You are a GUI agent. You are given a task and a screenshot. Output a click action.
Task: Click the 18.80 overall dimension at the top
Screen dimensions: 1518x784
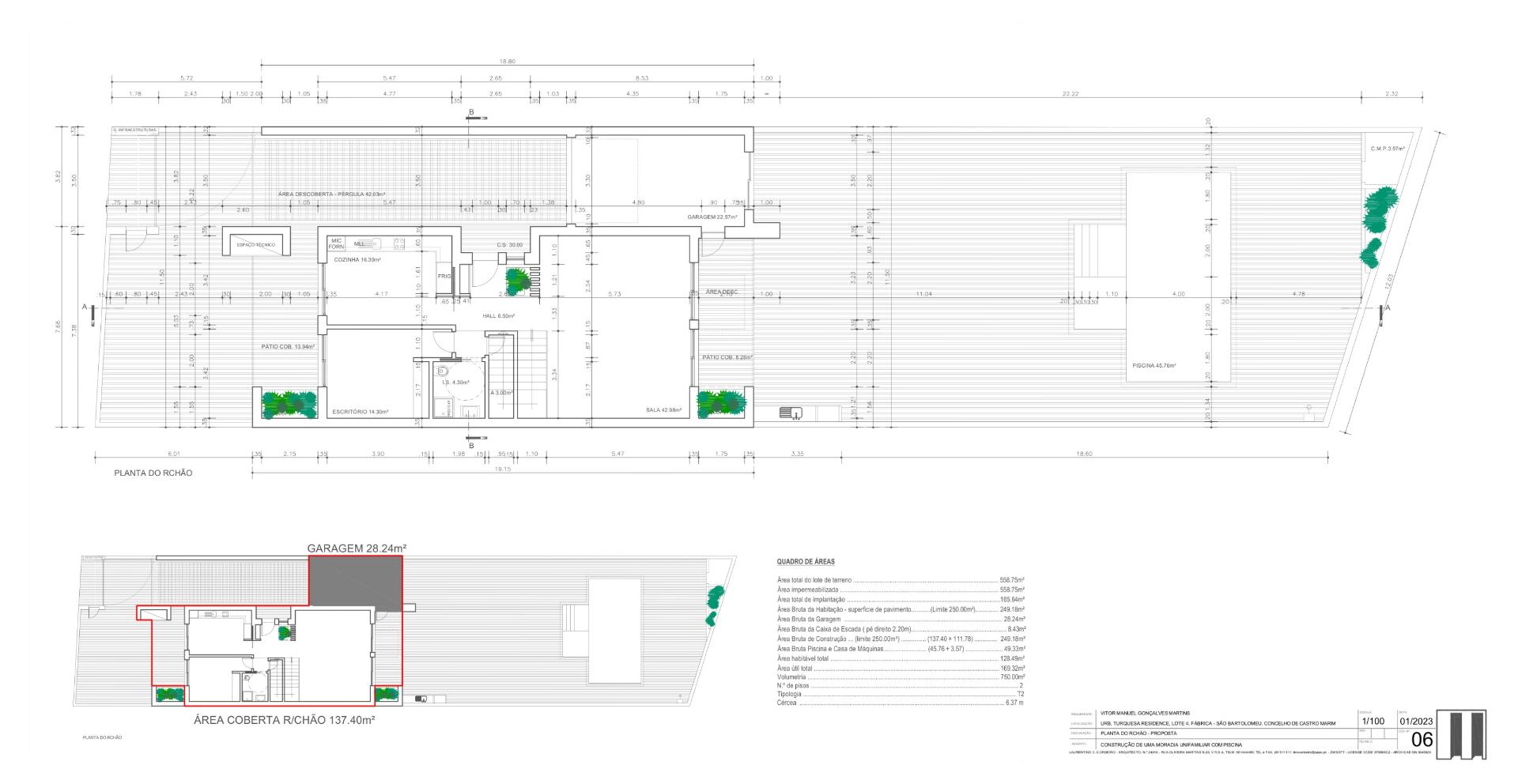click(x=507, y=61)
